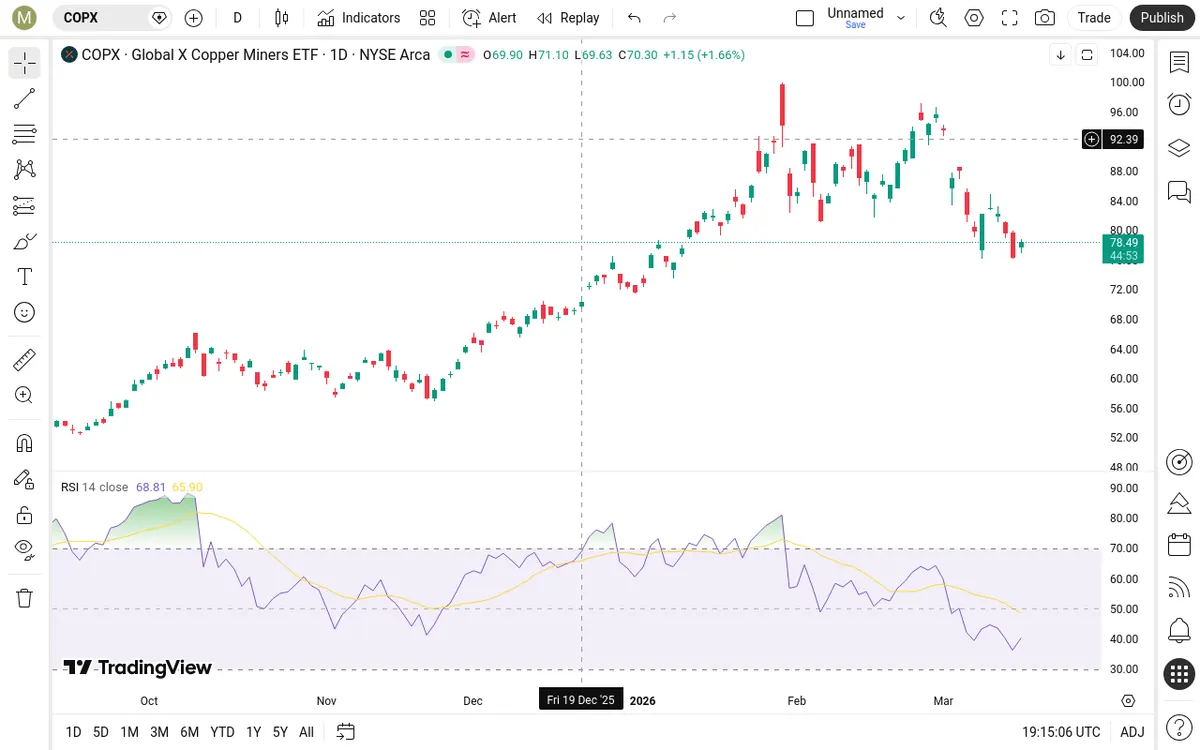The width and height of the screenshot is (1200, 750).
Task: Create an Alert
Action: (x=490, y=17)
